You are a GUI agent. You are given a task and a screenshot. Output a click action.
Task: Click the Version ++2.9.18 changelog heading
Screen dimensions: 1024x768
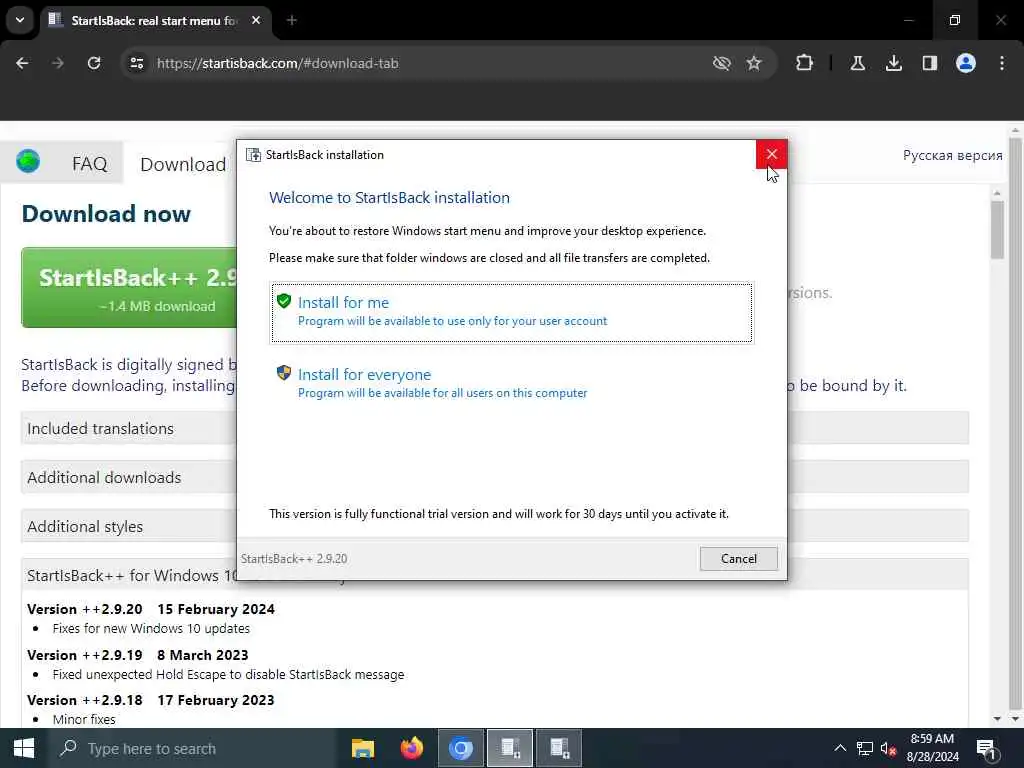(x=151, y=700)
